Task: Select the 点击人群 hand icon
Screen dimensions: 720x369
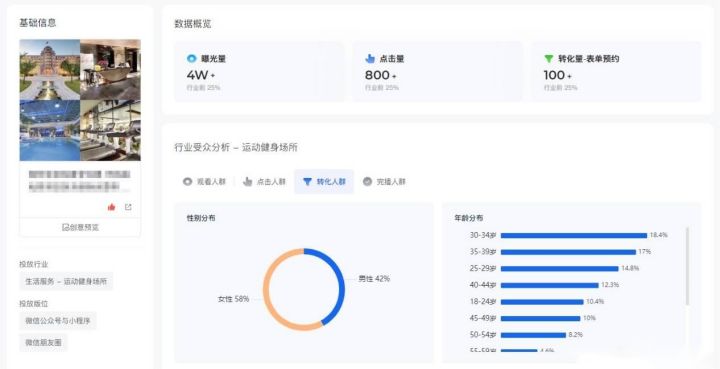Action: 248,182
